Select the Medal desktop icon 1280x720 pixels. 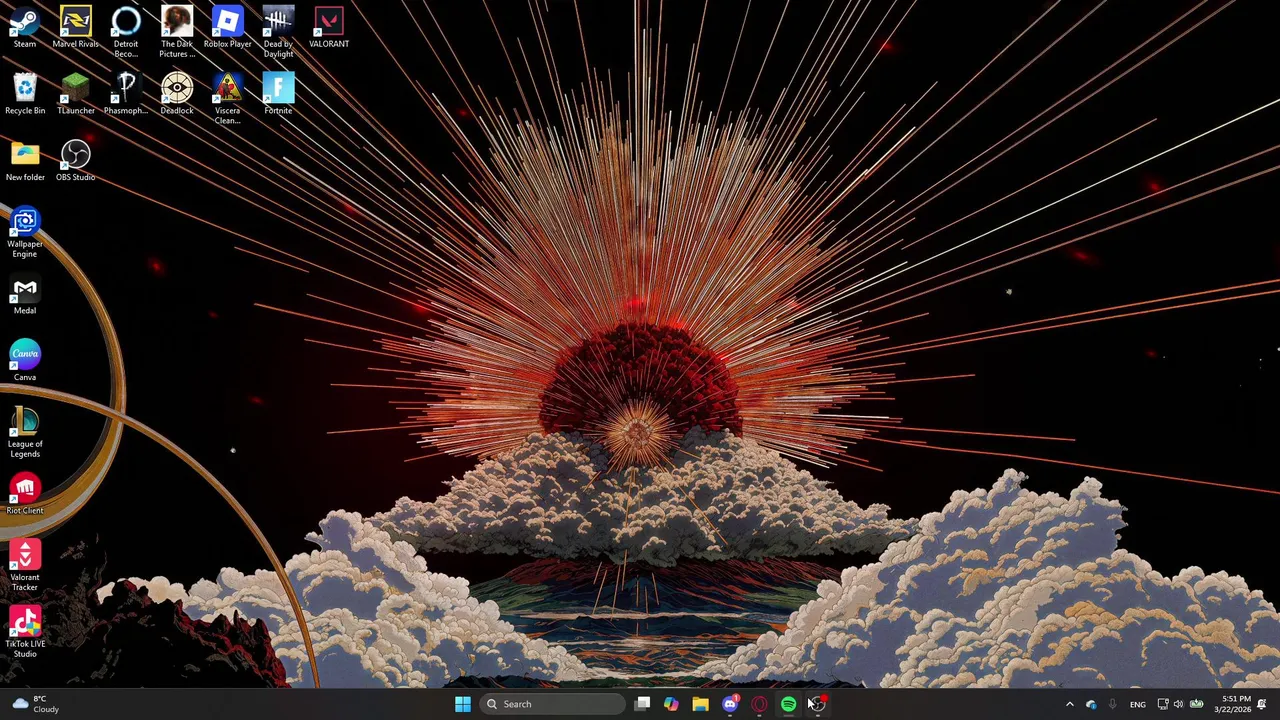pos(25,294)
